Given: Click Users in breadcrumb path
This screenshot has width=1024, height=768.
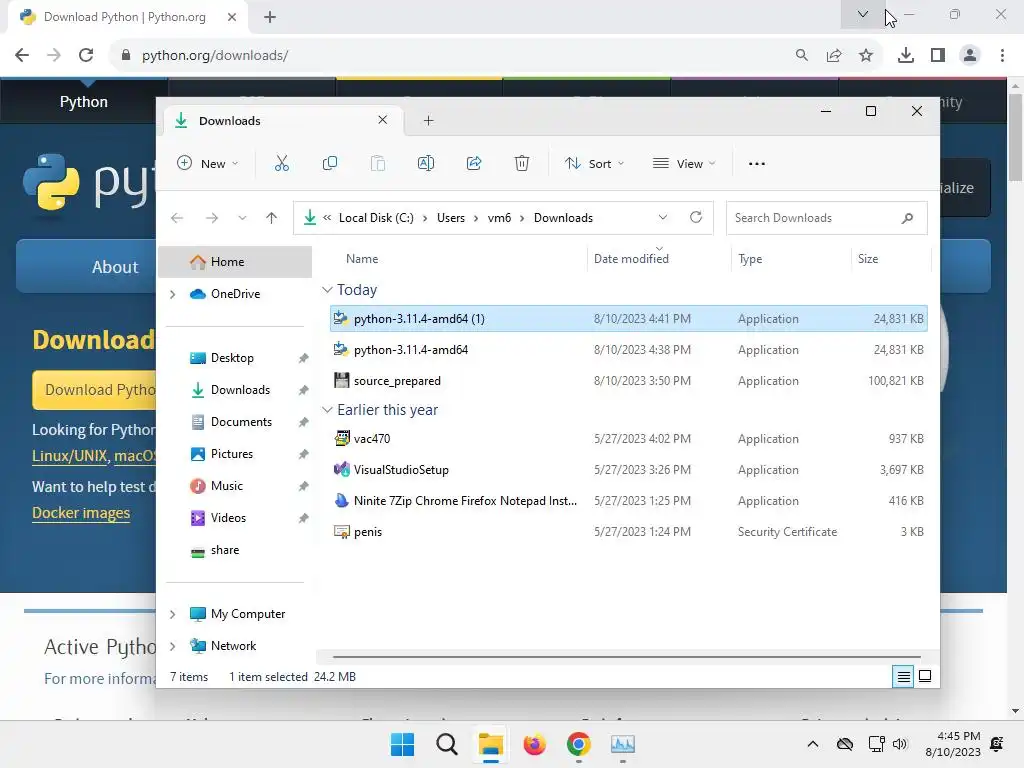Looking at the screenshot, I should (451, 217).
